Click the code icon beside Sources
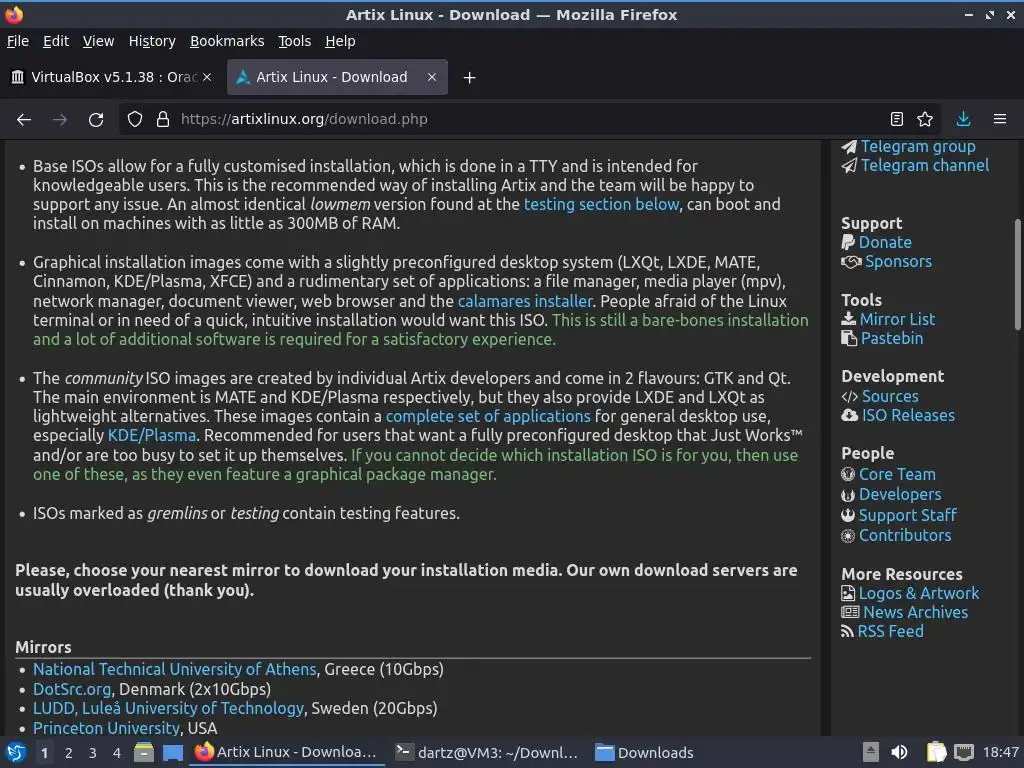The height and width of the screenshot is (768, 1024). [850, 396]
